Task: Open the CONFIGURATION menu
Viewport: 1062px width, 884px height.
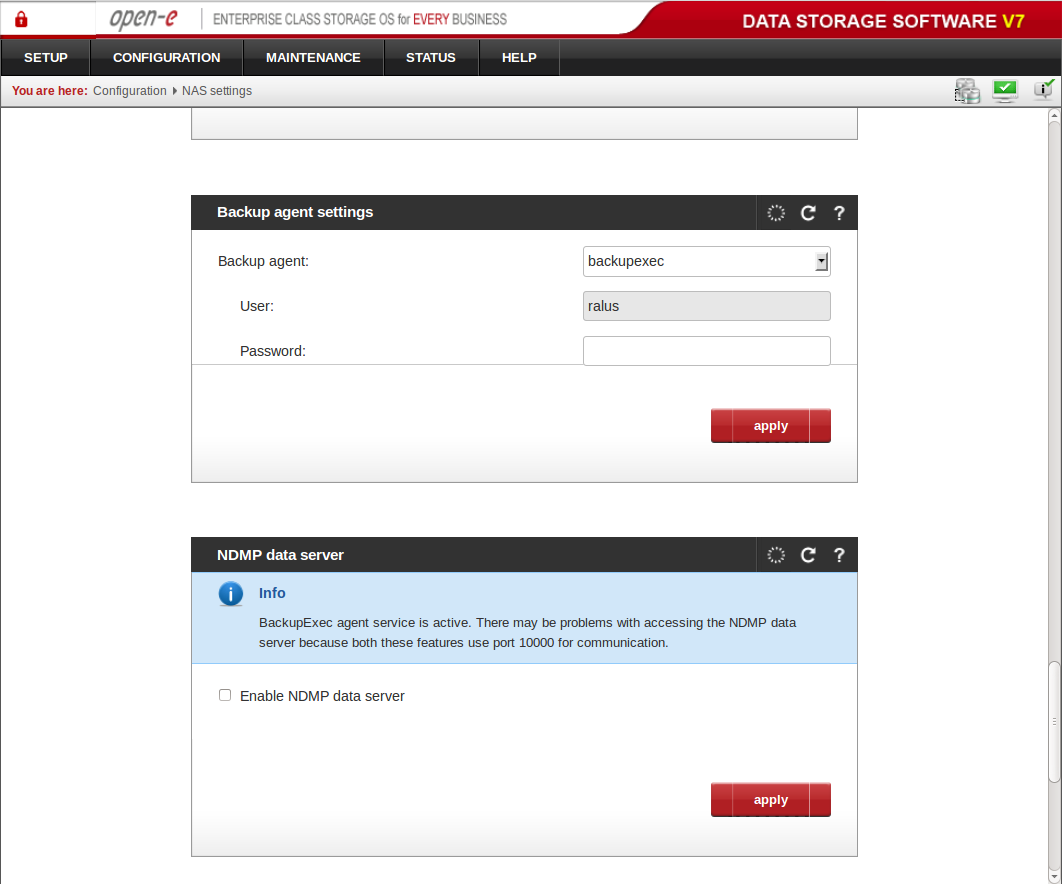Action: pyautogui.click(x=166, y=58)
